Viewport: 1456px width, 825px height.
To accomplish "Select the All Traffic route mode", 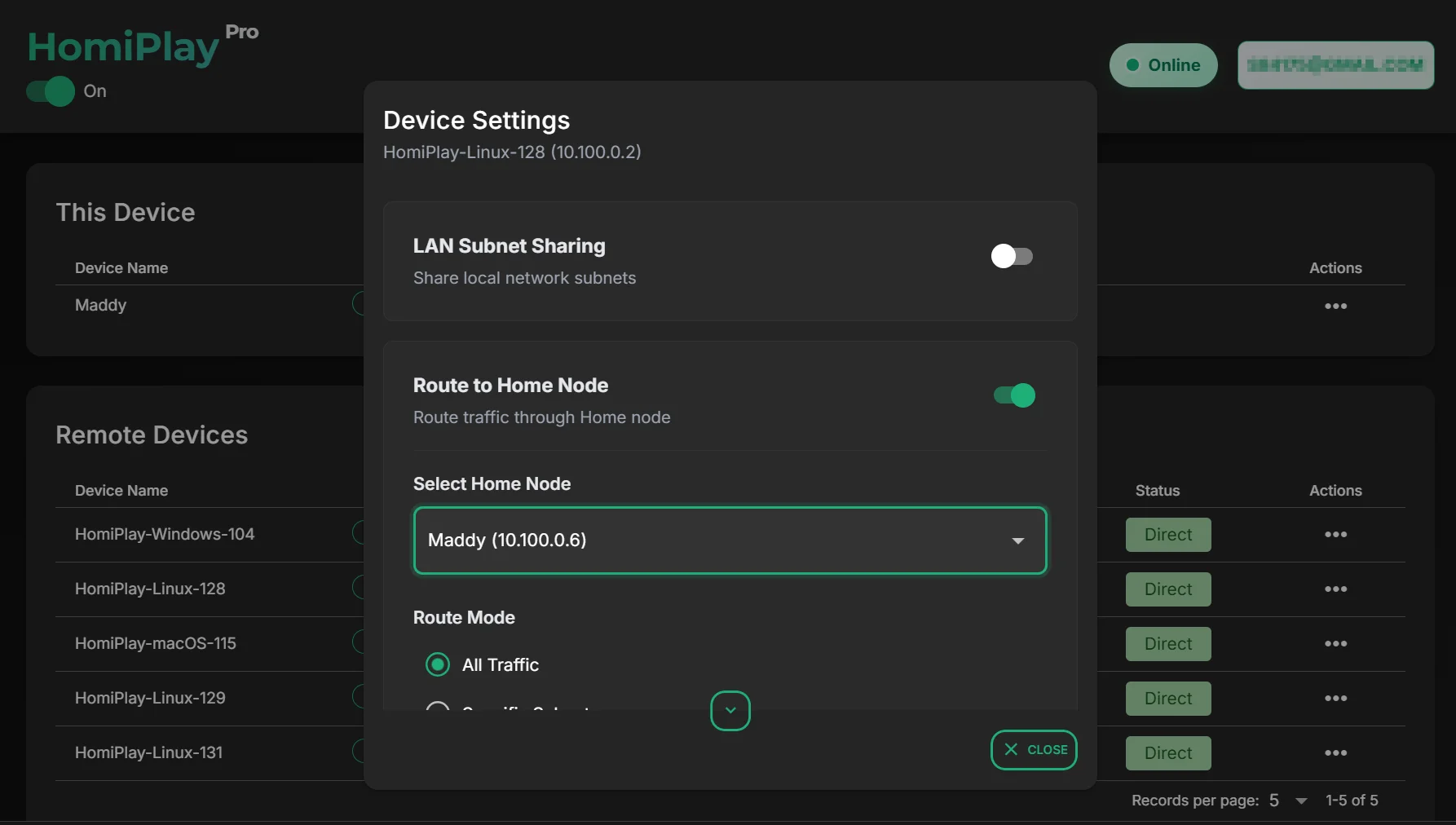I will 438,665.
